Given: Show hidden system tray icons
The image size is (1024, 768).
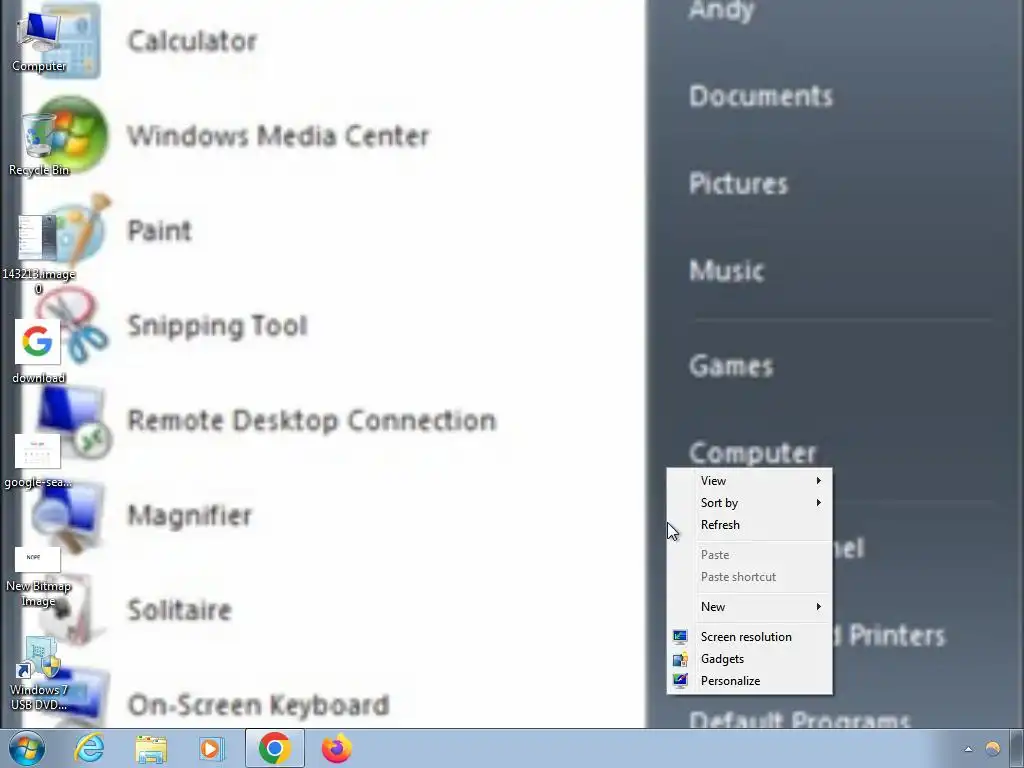Looking at the screenshot, I should [x=968, y=749].
